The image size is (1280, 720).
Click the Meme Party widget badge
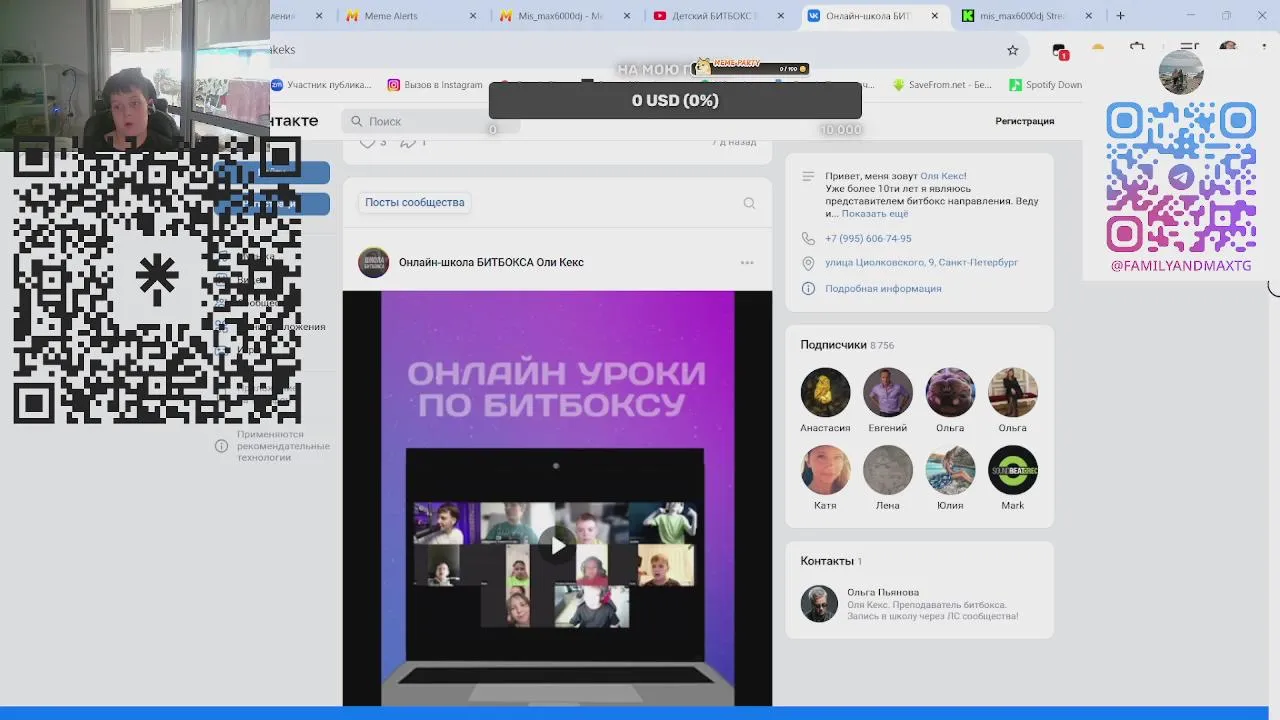(x=751, y=66)
